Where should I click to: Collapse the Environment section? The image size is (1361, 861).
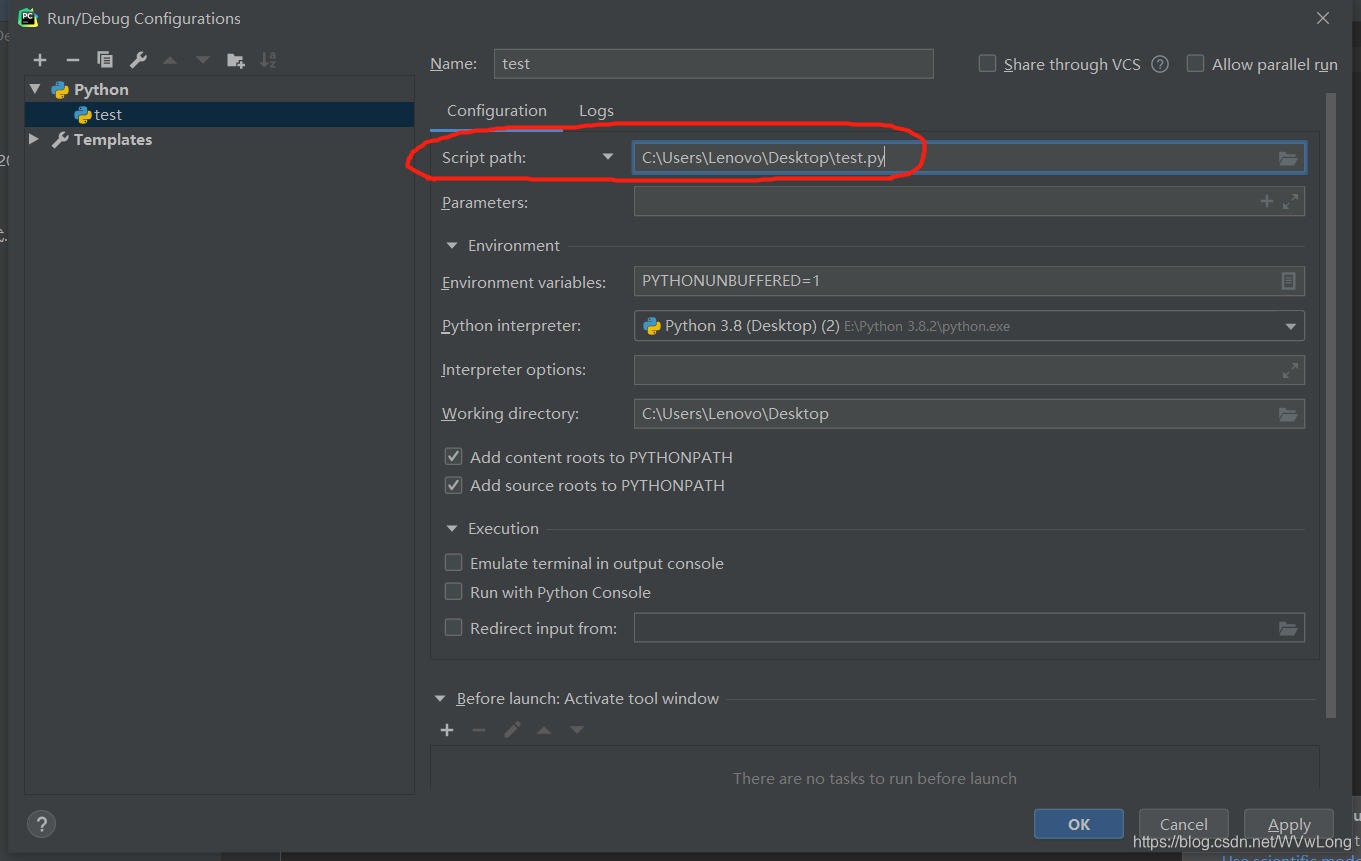(x=451, y=246)
